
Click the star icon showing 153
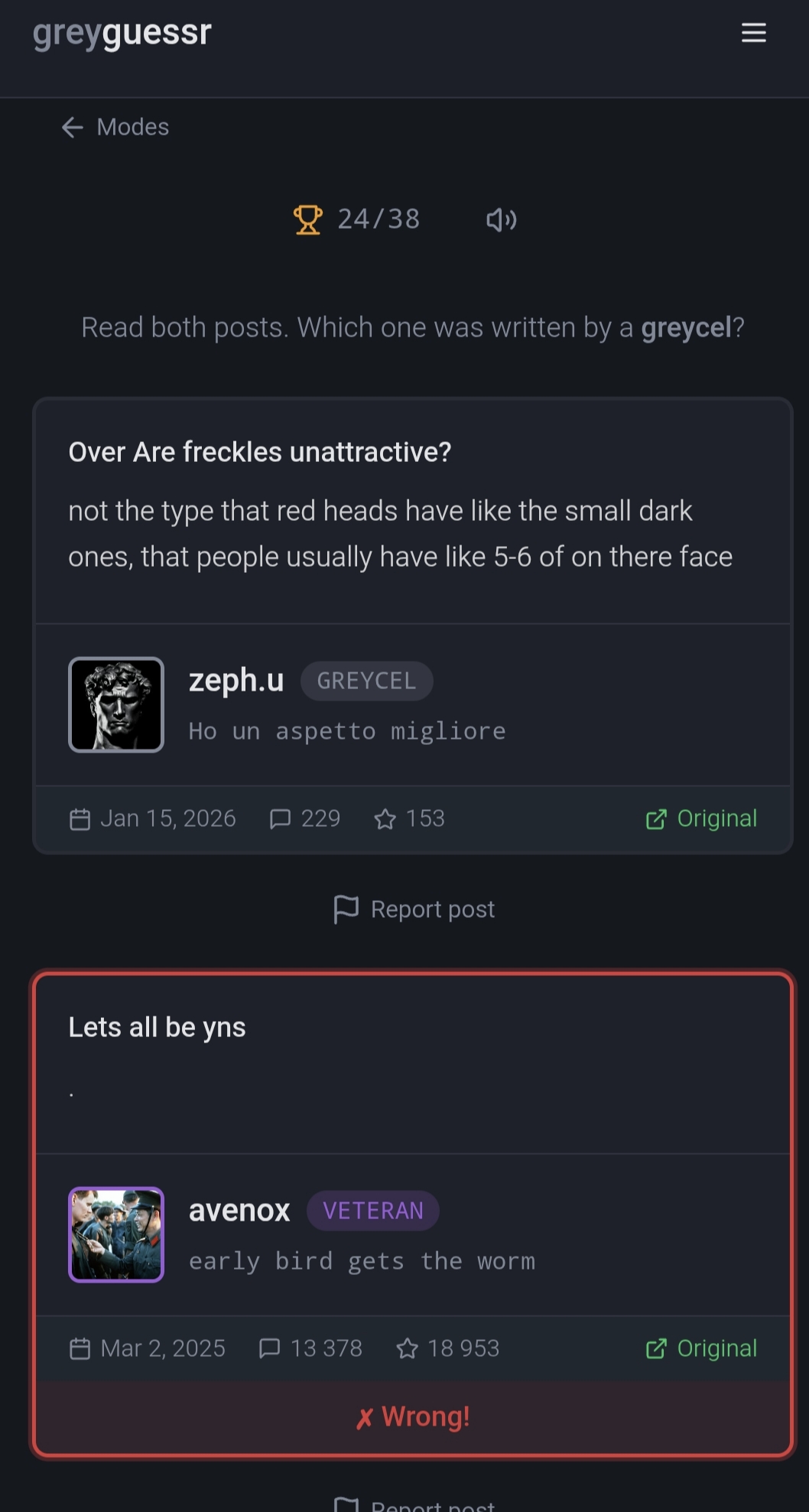click(385, 818)
